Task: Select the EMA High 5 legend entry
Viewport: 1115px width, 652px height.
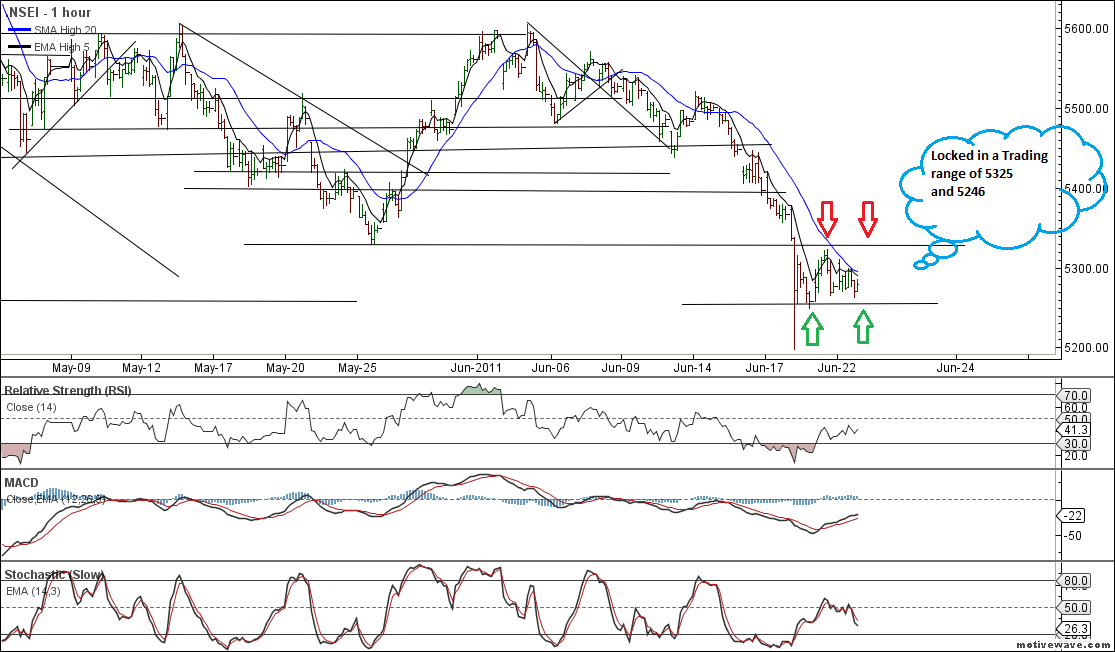Action: 61,46
